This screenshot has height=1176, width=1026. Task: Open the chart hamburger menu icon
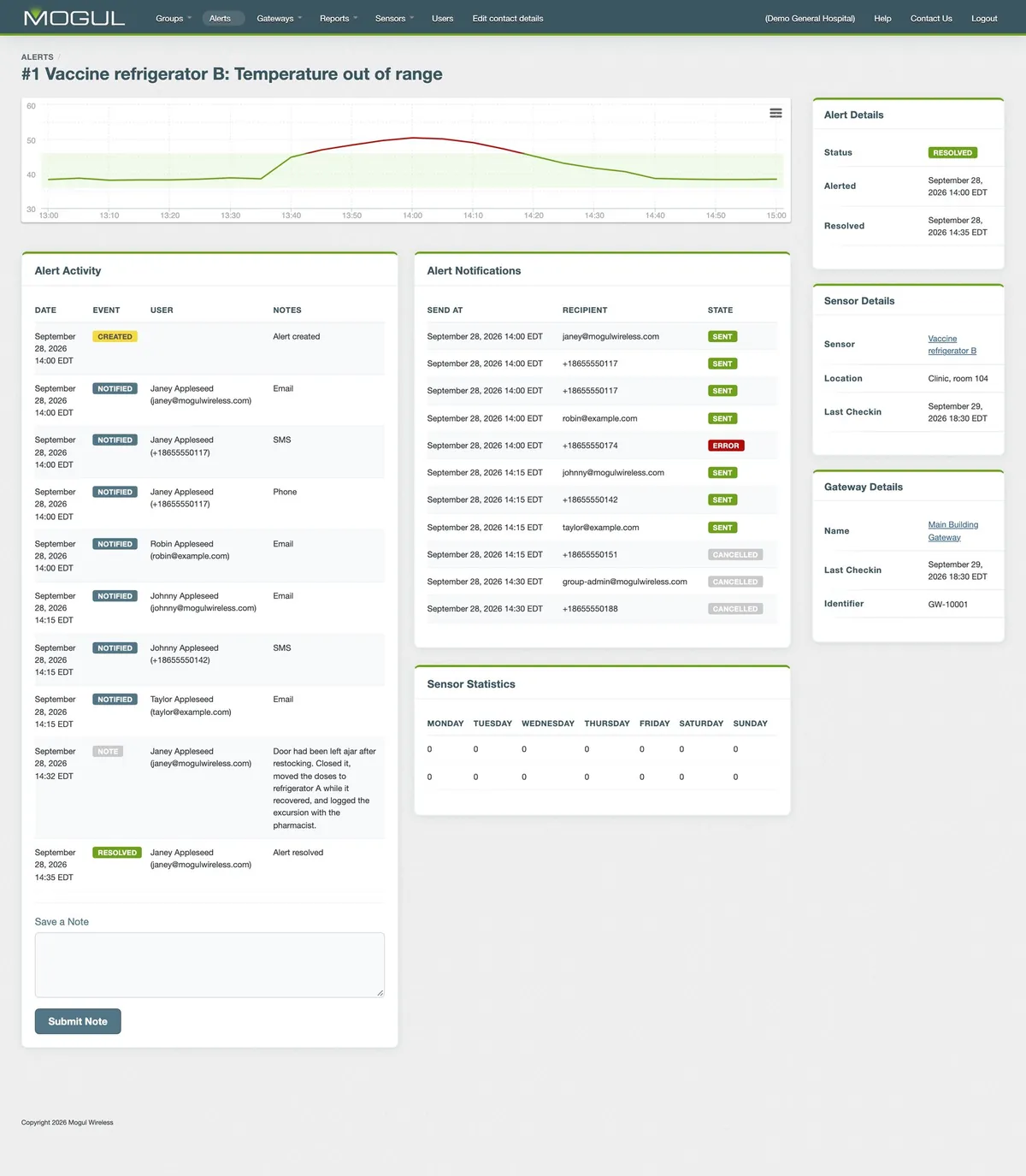click(775, 113)
